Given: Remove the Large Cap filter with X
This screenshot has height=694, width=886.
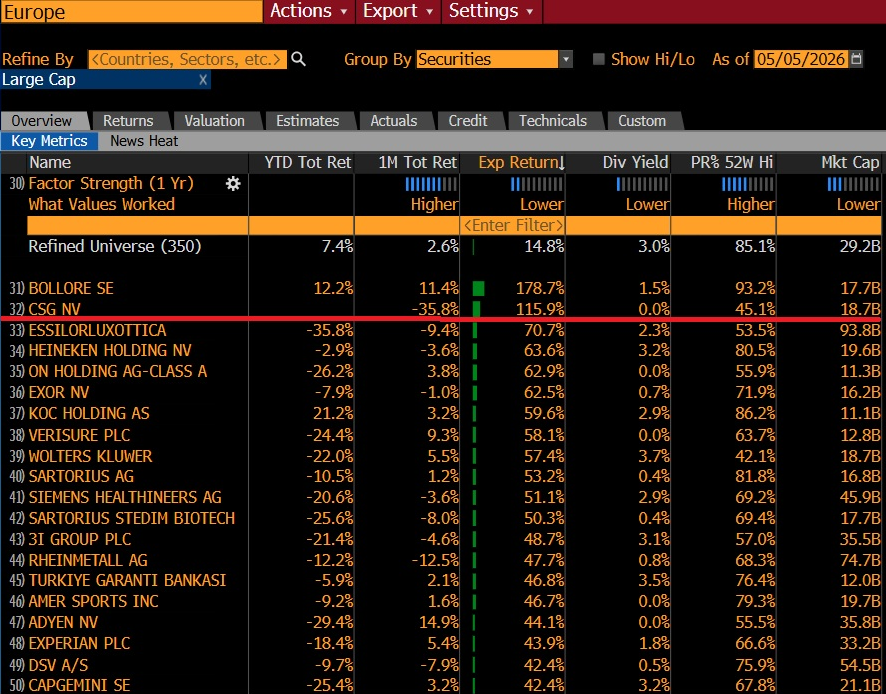Looking at the screenshot, I should [203, 80].
